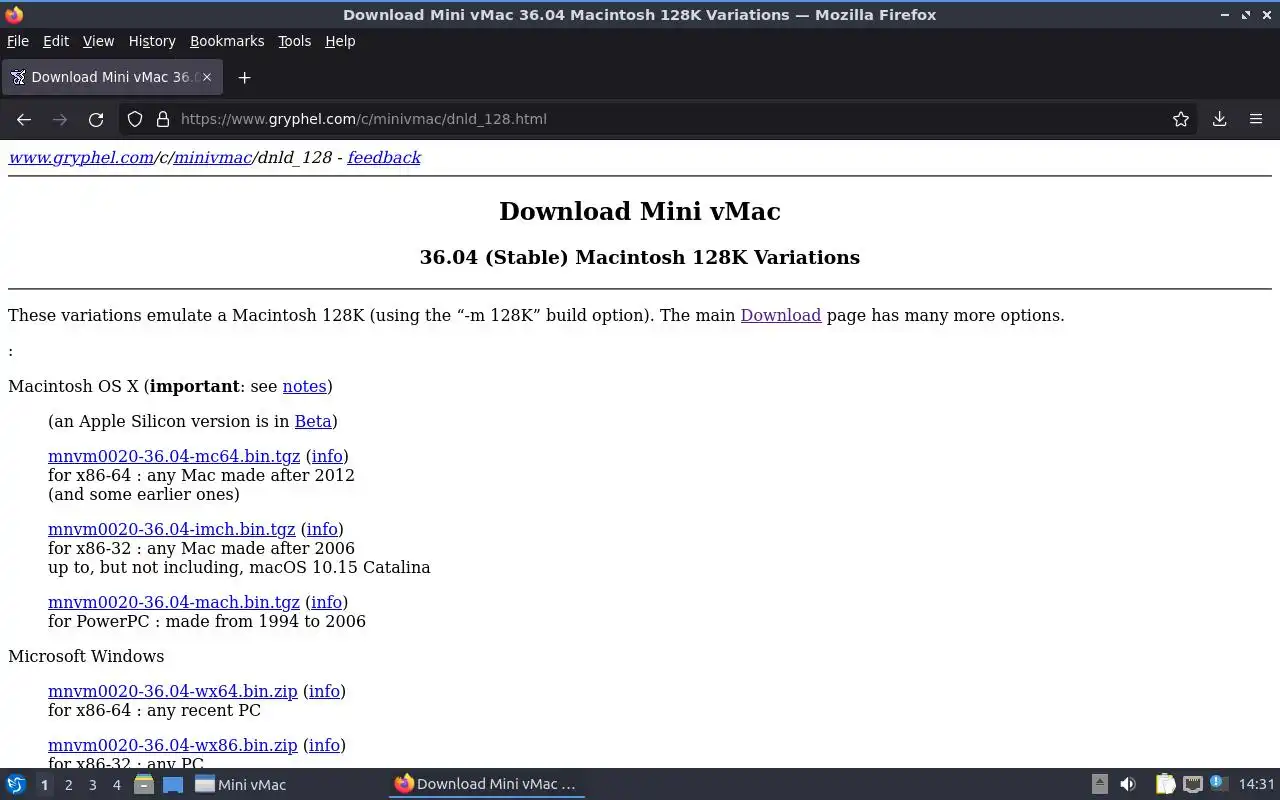The width and height of the screenshot is (1280, 800).
Task: Open the taskbar start menu icon
Action: (15, 784)
